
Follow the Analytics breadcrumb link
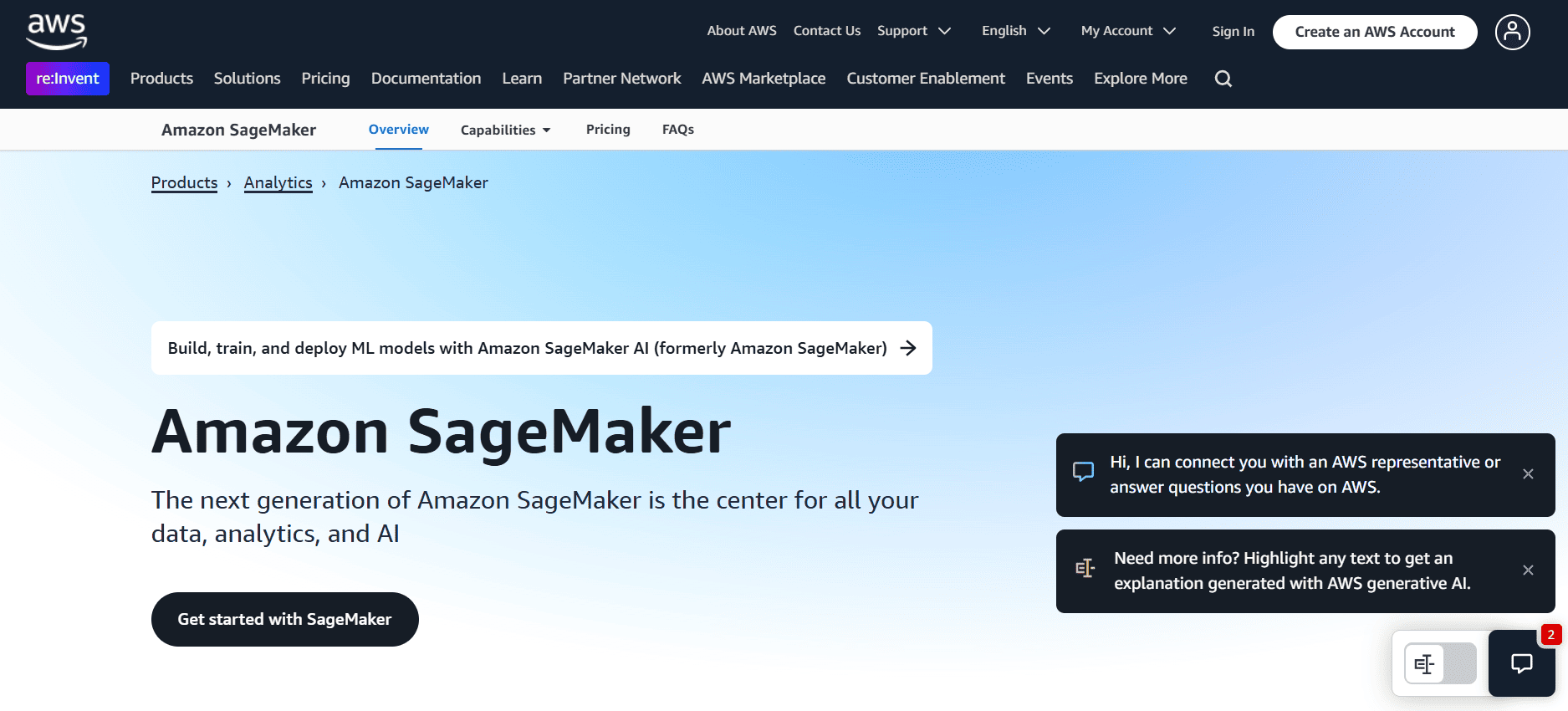pos(278,182)
